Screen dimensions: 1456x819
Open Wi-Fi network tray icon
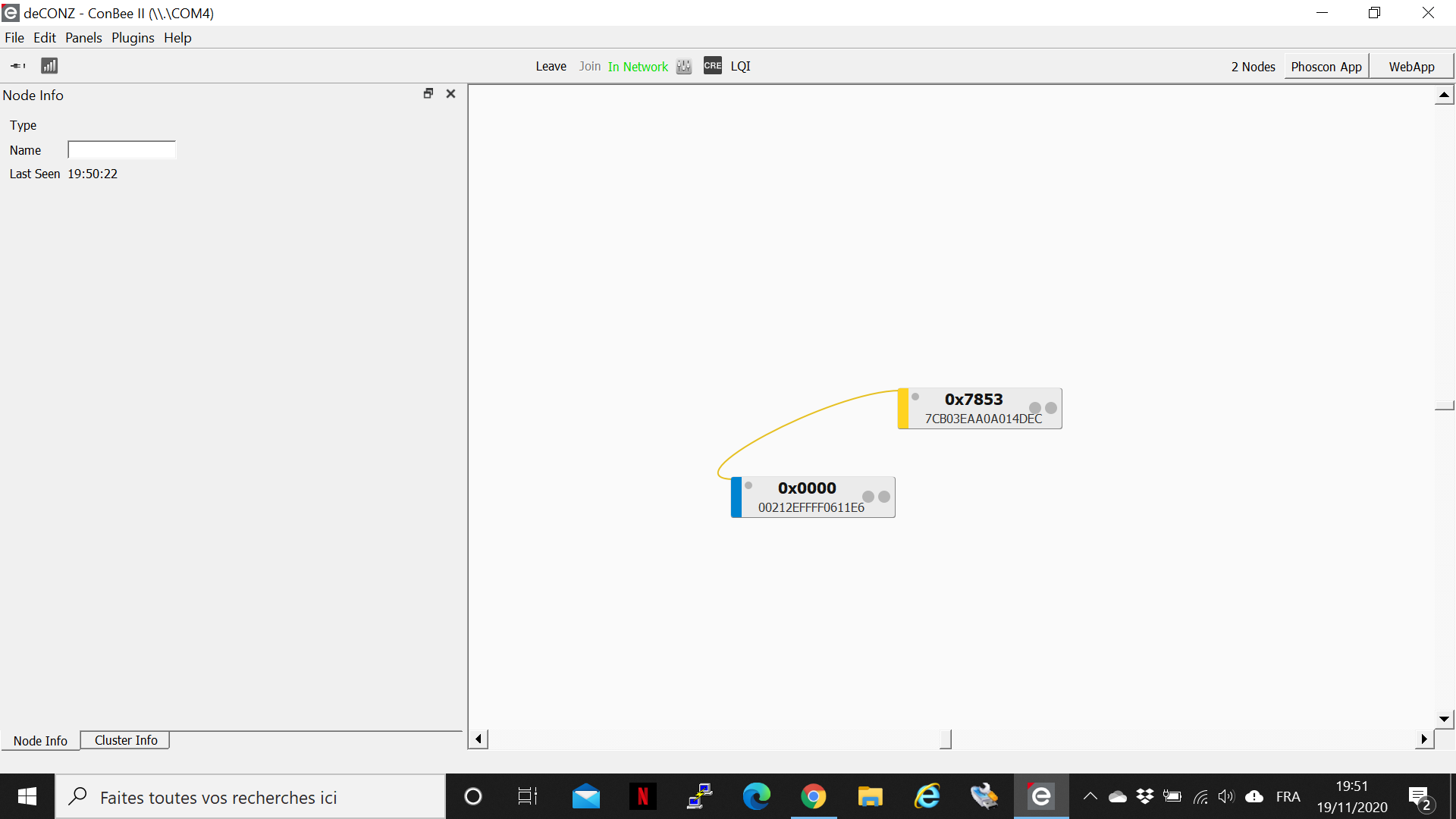click(1200, 796)
